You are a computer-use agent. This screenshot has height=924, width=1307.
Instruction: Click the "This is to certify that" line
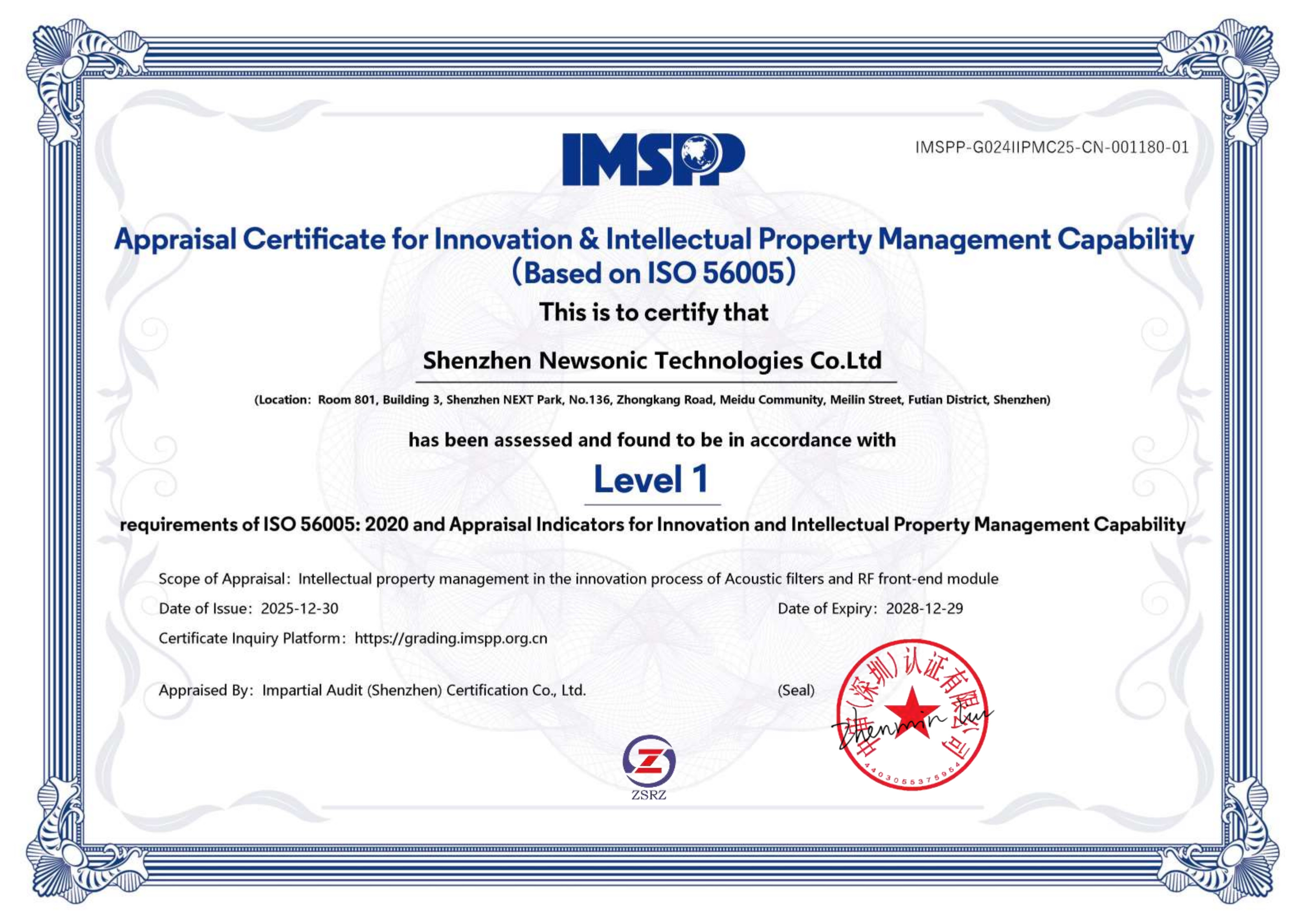pos(654,312)
